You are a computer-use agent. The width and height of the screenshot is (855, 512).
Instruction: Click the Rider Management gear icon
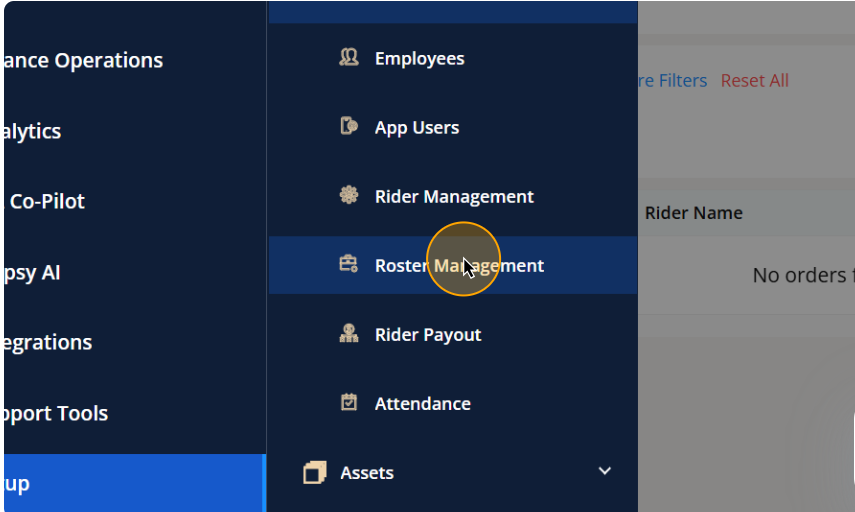(x=349, y=195)
